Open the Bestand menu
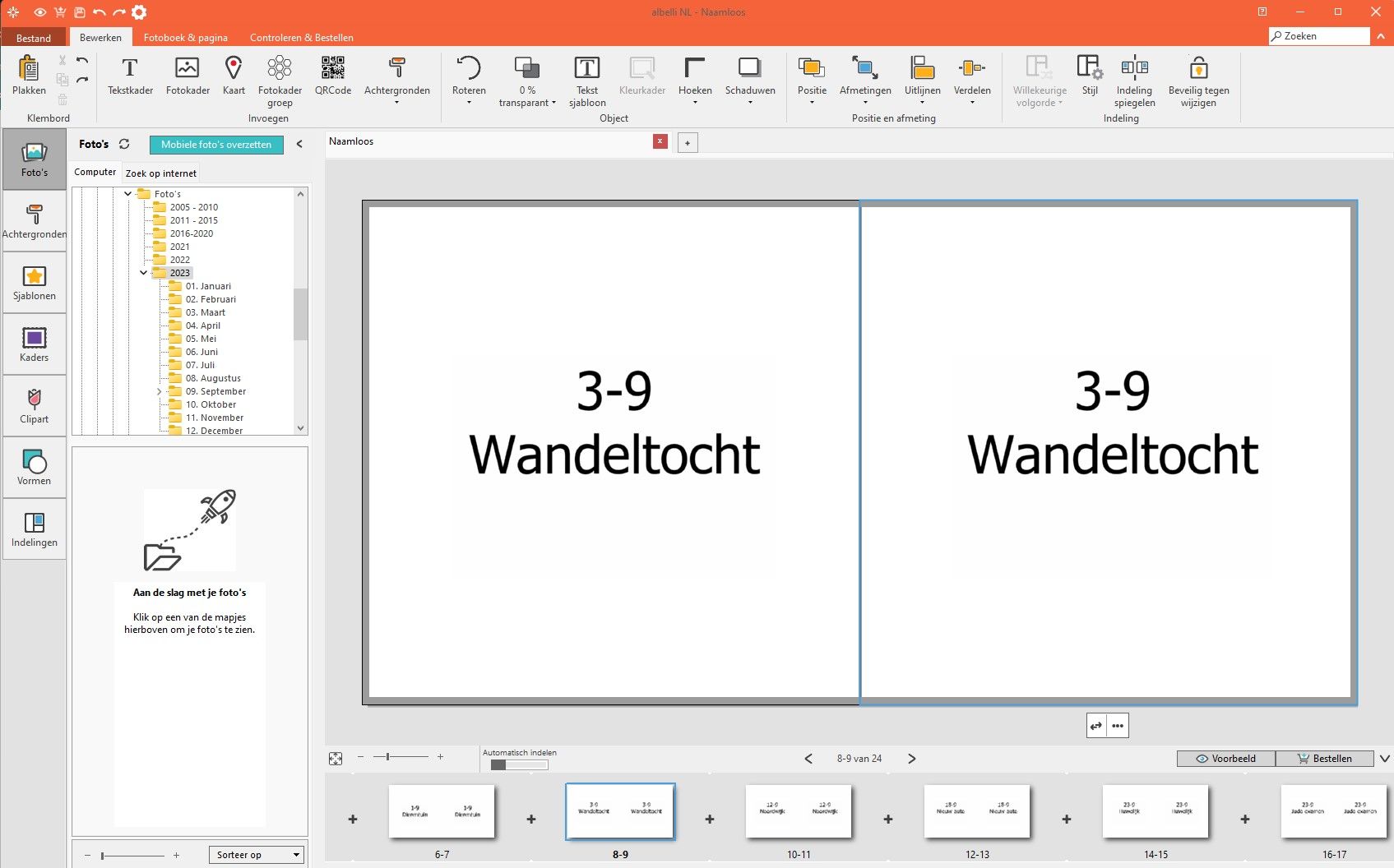Image resolution: width=1394 pixels, height=868 pixels. pos(34,38)
